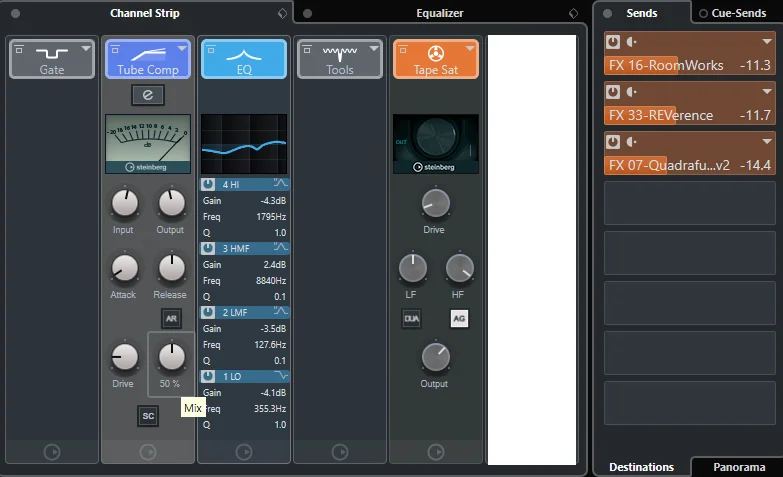783x477 pixels.
Task: Select the Equalizer section header
Action: (439, 13)
